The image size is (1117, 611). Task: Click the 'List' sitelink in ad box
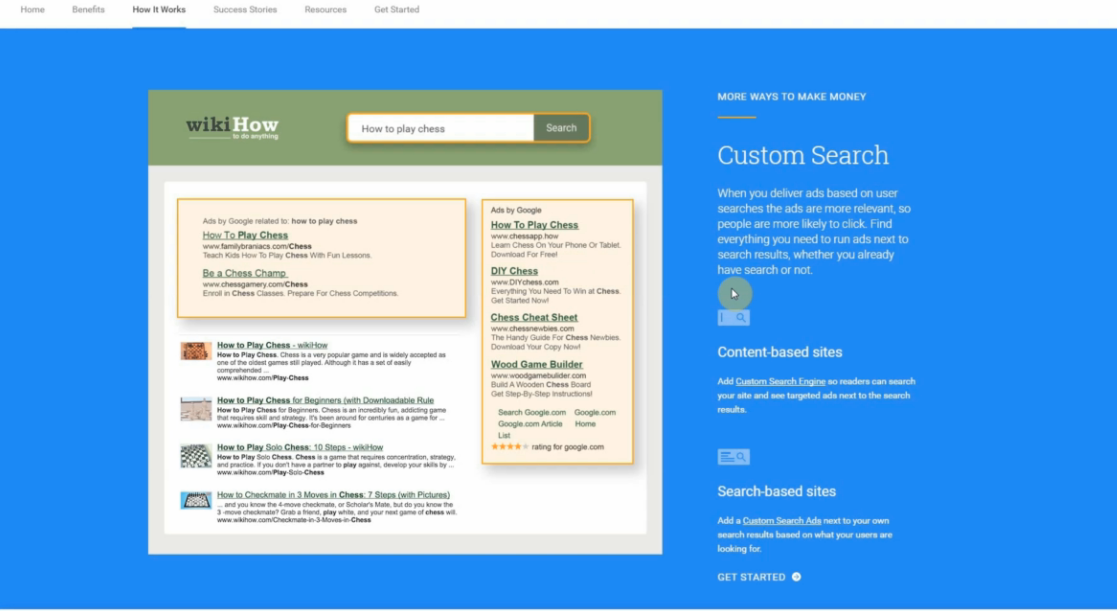point(504,435)
